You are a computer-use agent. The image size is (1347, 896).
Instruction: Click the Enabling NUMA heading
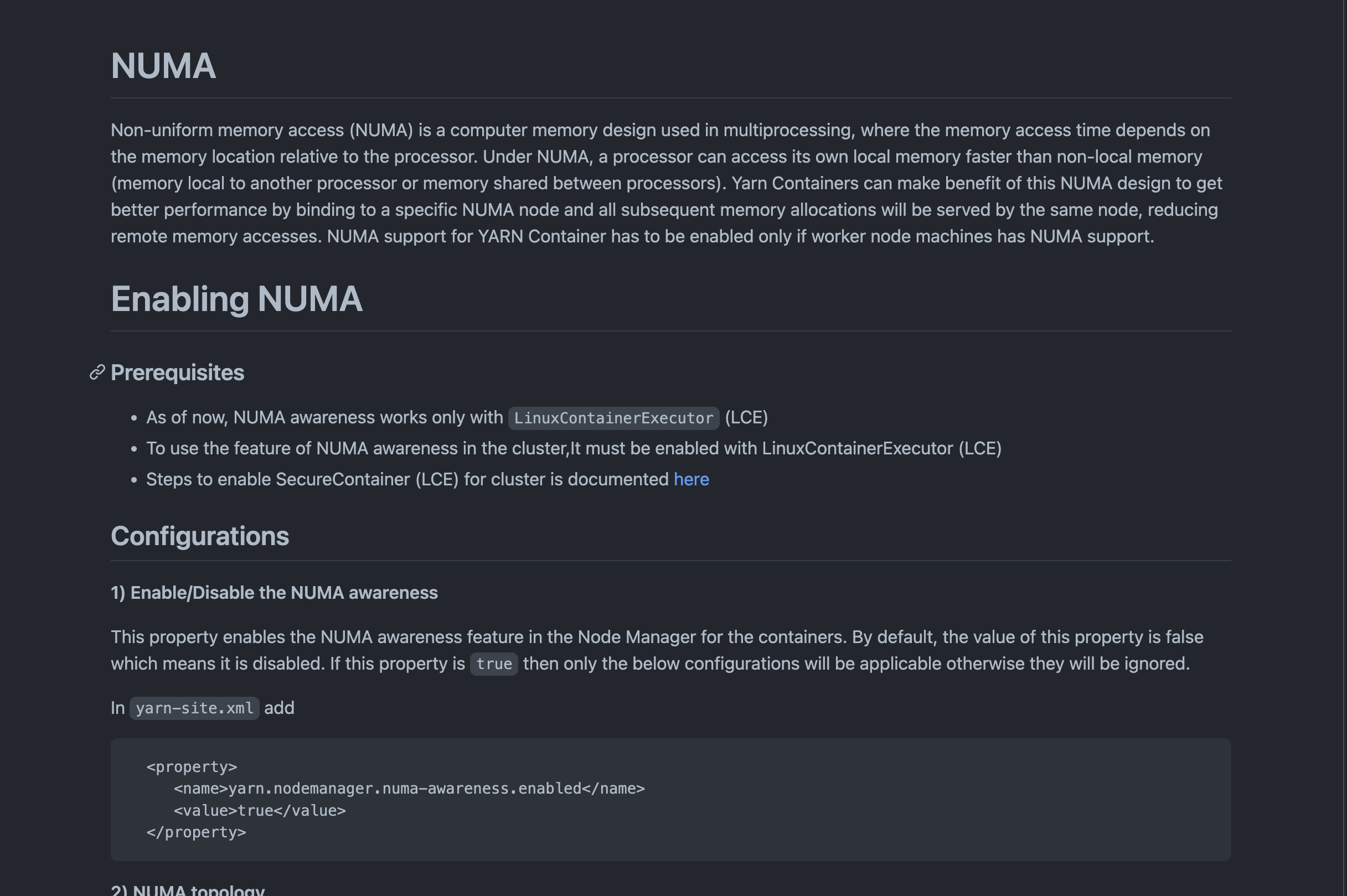coord(236,299)
